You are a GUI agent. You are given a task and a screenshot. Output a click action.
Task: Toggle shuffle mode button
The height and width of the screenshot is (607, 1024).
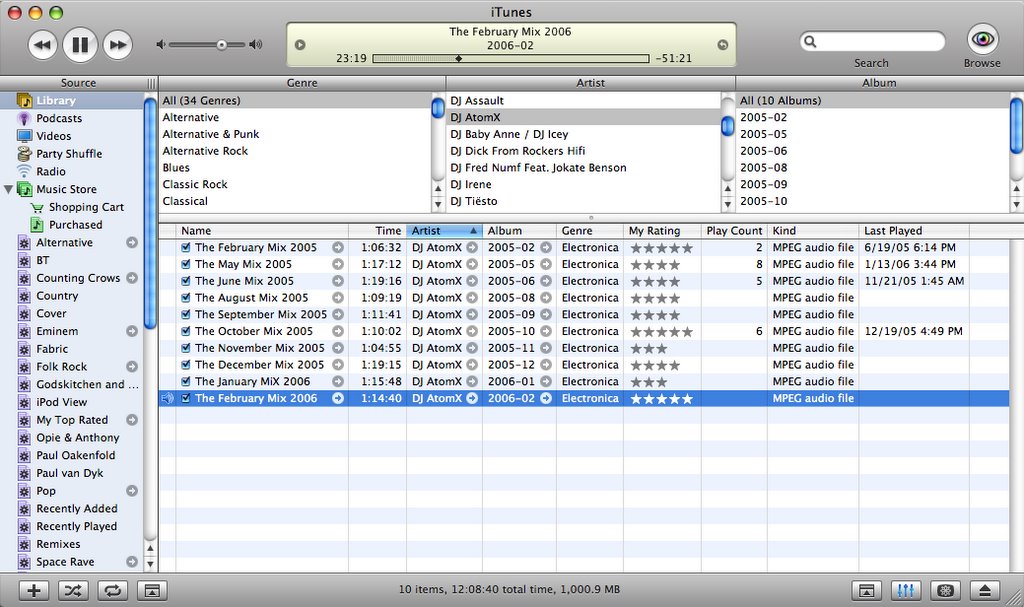click(x=72, y=591)
